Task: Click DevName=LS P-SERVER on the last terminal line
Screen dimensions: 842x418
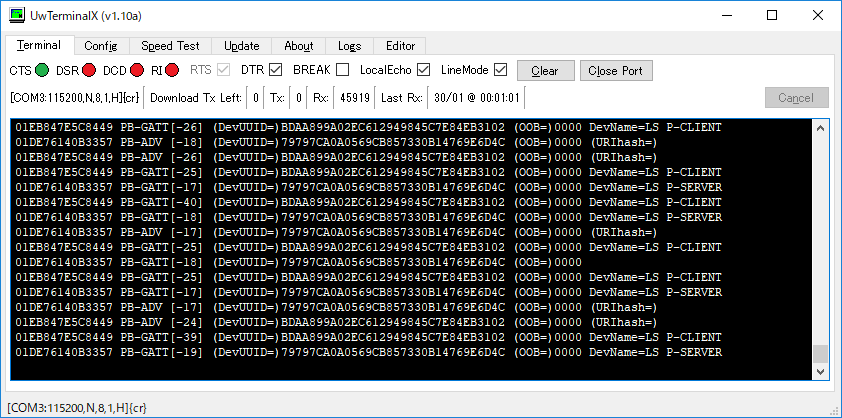Action: click(x=655, y=352)
